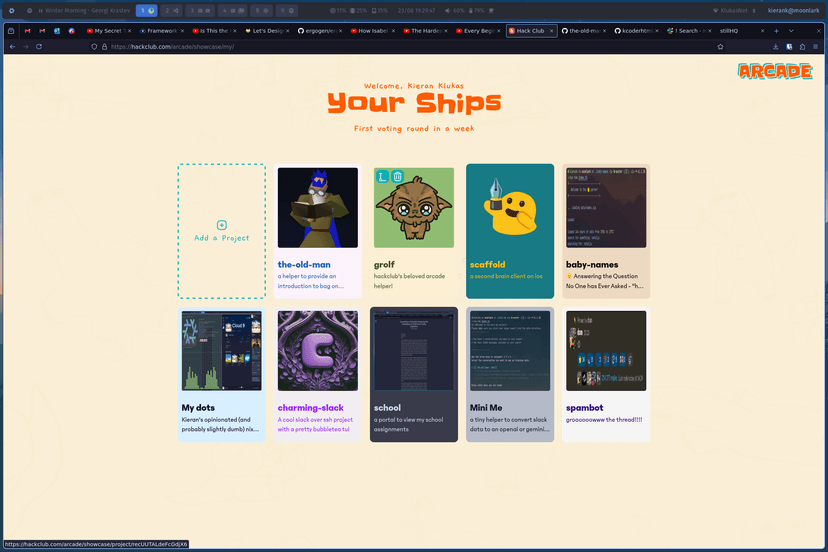
Task: Reload the page with the refresh icon
Action: [39, 46]
